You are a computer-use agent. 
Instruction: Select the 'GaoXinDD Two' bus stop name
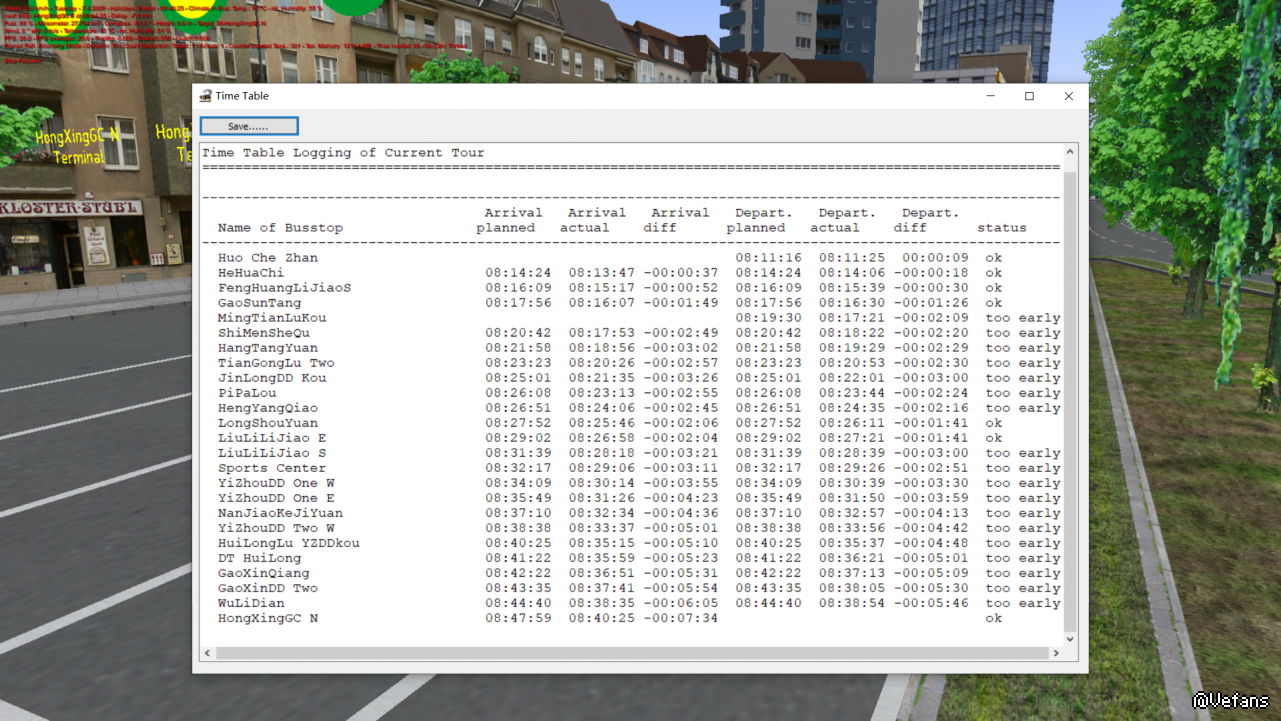pos(268,588)
